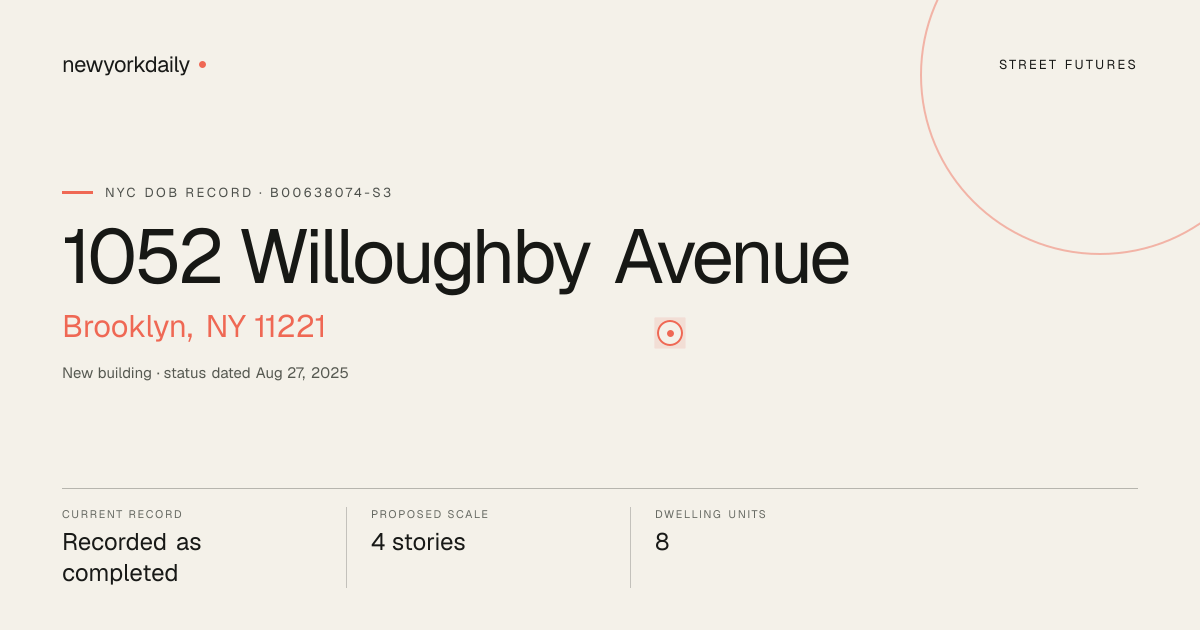Click the orange target marker icon

coord(670,333)
